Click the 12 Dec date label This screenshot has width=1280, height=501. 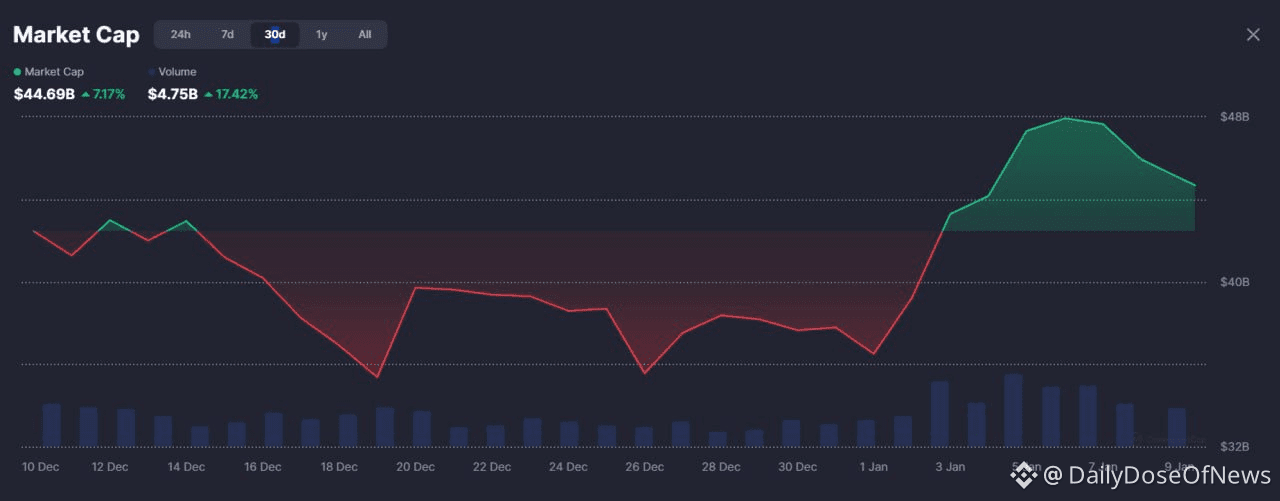[x=110, y=467]
